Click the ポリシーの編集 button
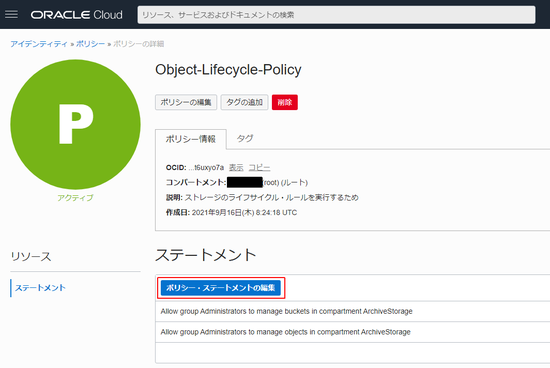 point(186,102)
